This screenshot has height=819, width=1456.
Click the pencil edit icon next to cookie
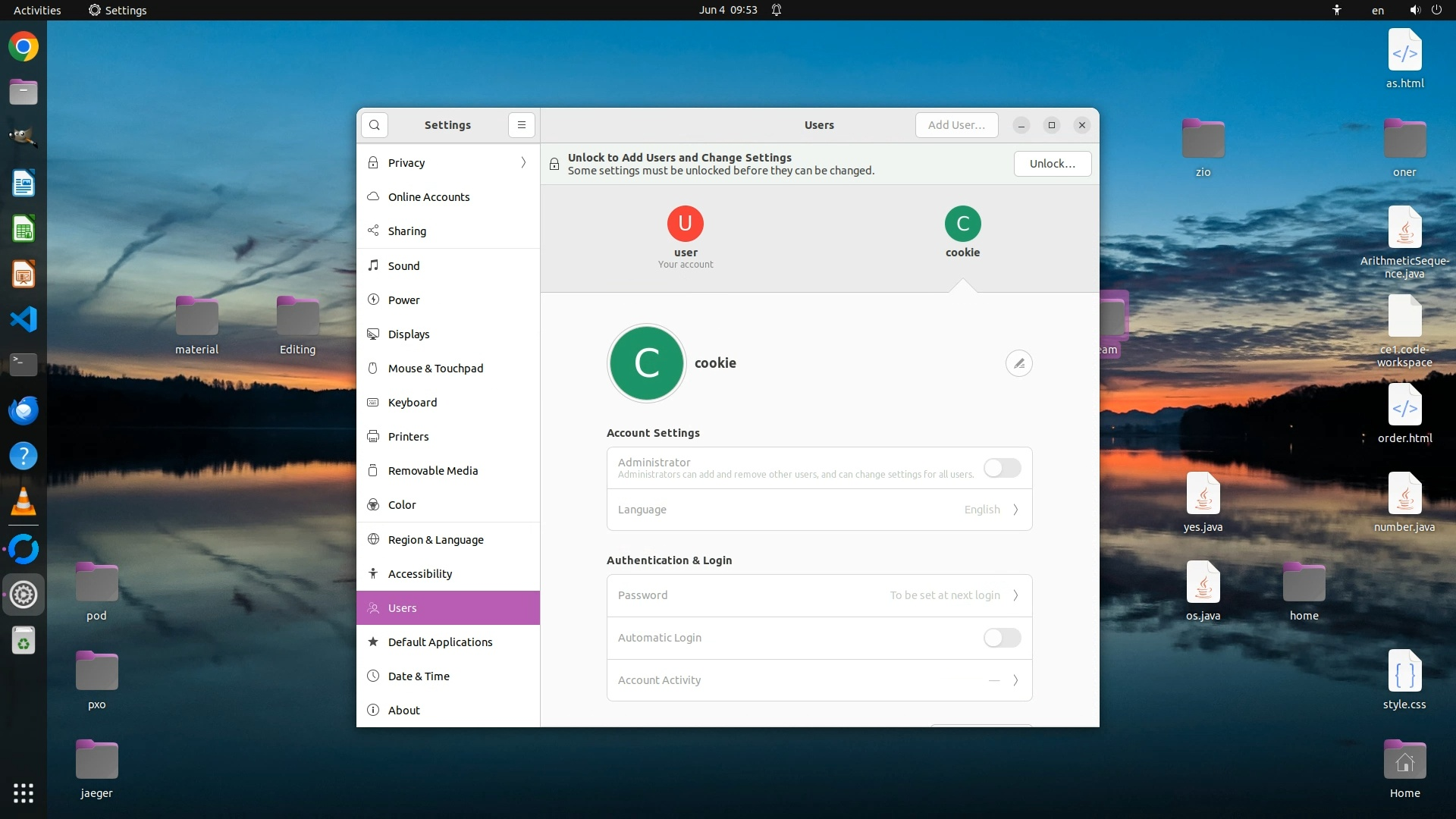pyautogui.click(x=1018, y=363)
